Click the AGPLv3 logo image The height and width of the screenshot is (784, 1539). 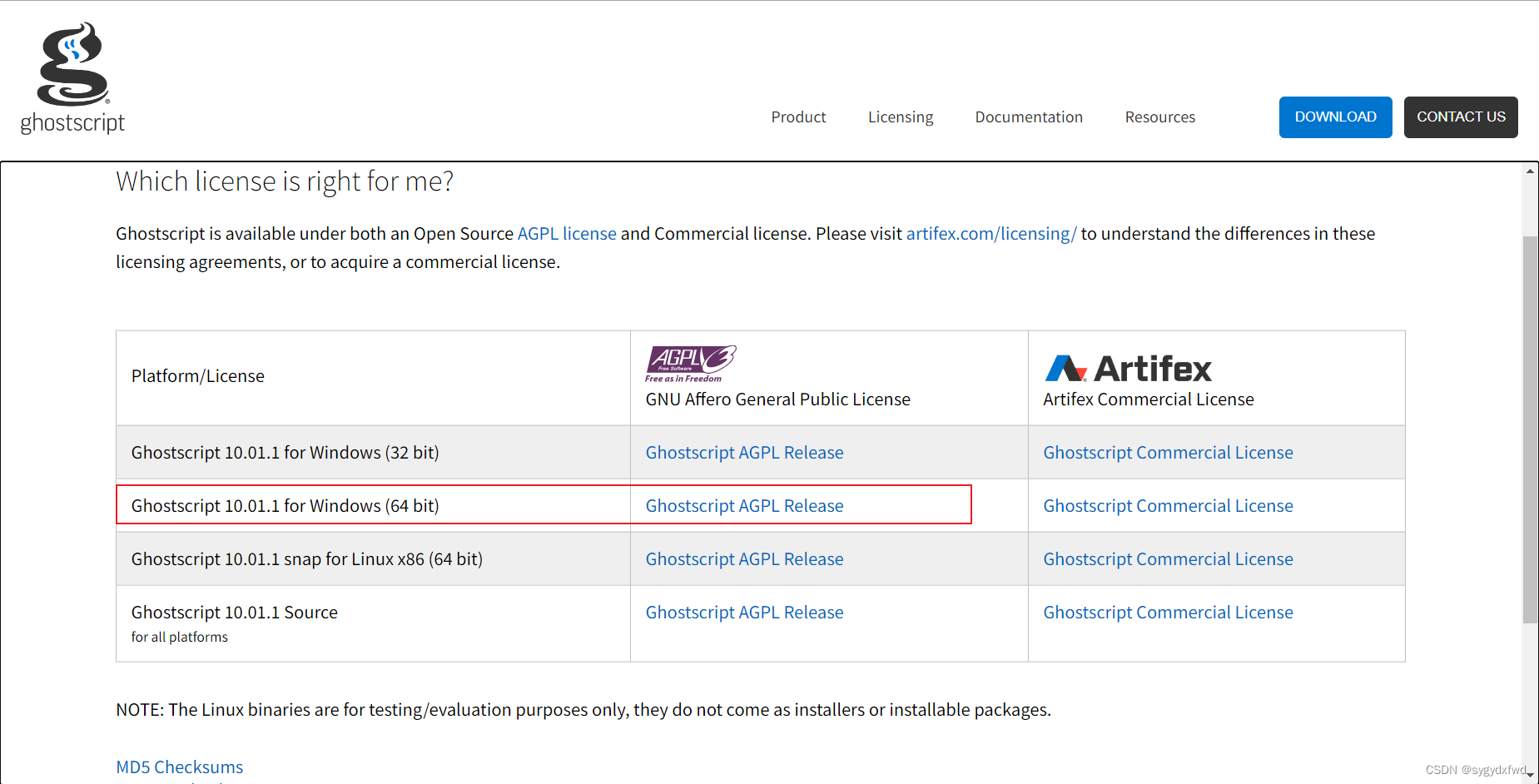coord(691,364)
